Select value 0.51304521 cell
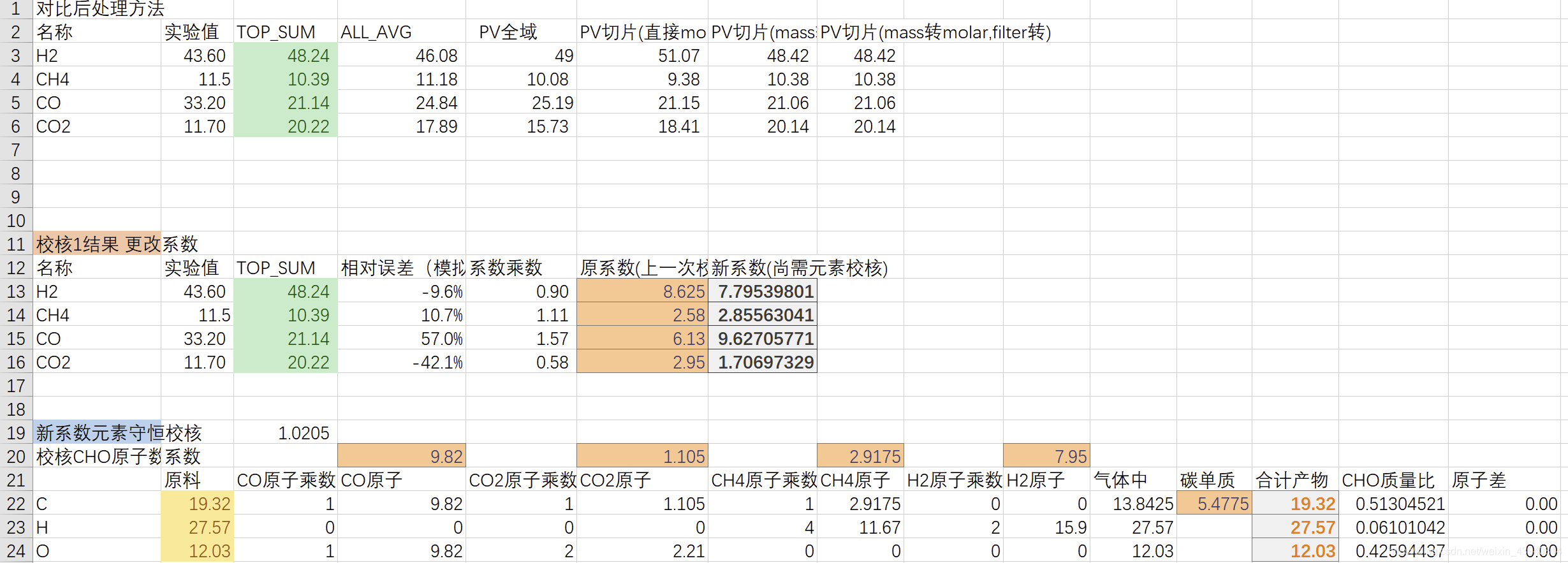1568x563 pixels. pos(1393,503)
